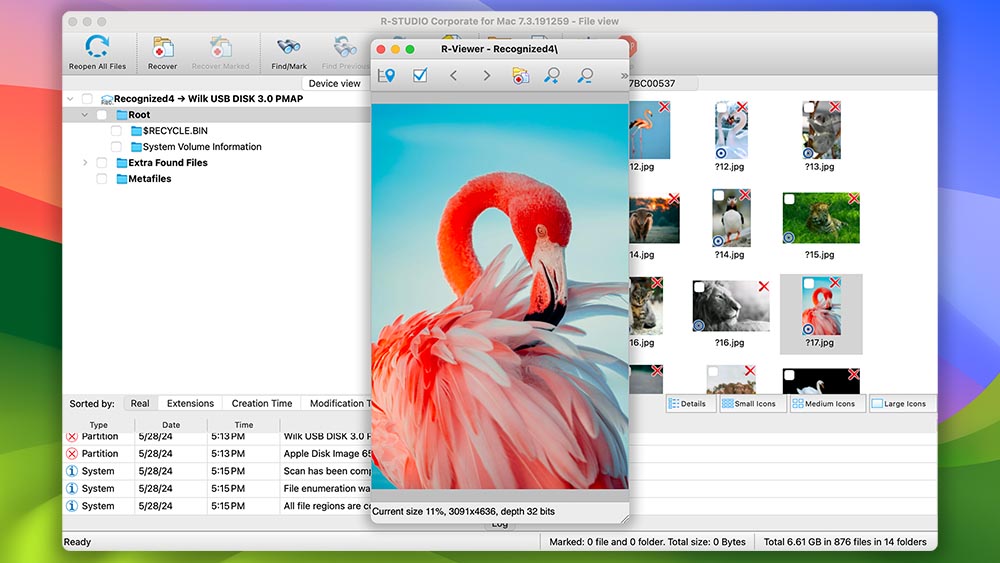Mark the ?17.jpg flamingo thumbnail checkbox

809,284
